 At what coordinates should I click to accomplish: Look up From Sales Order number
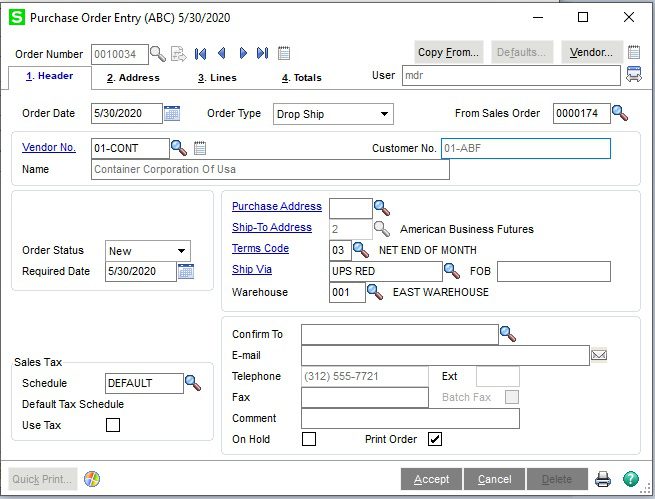click(620, 113)
